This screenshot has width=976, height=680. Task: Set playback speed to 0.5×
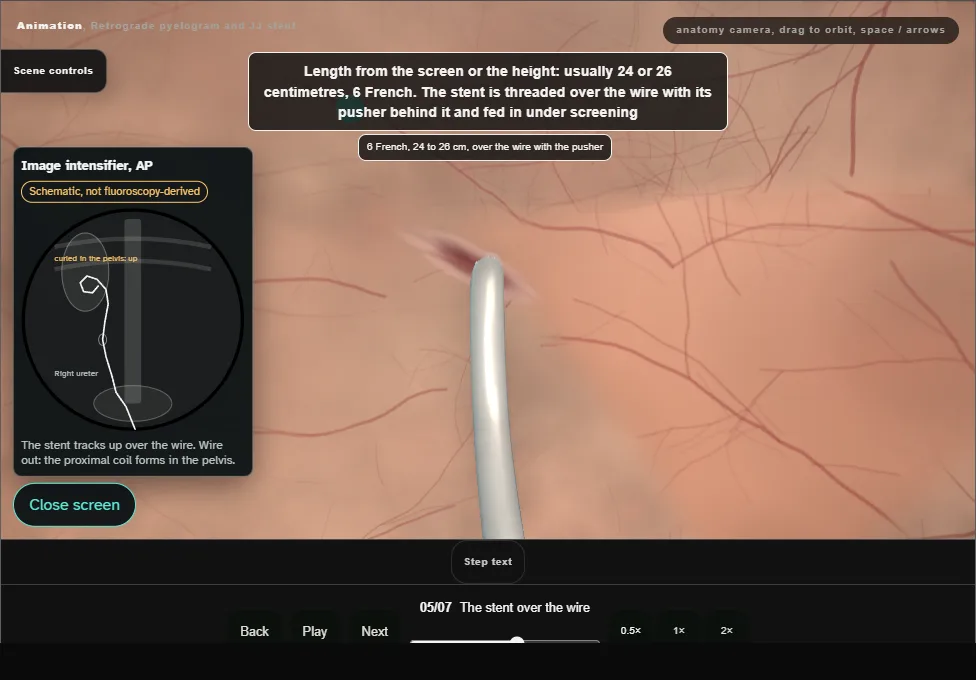tap(631, 630)
